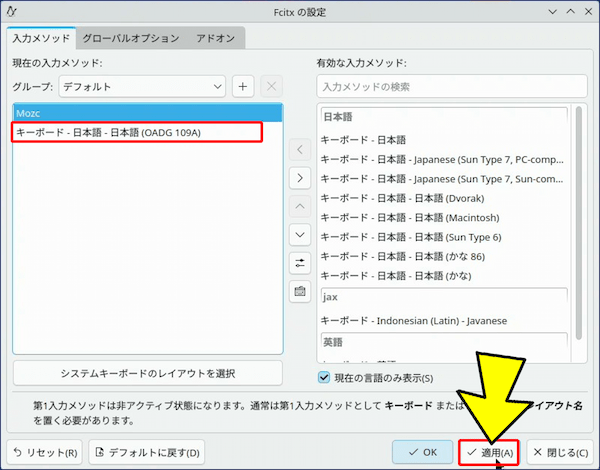This screenshot has height=470, width=600.
Task: Click the OK button
Action: pyautogui.click(x=422, y=452)
